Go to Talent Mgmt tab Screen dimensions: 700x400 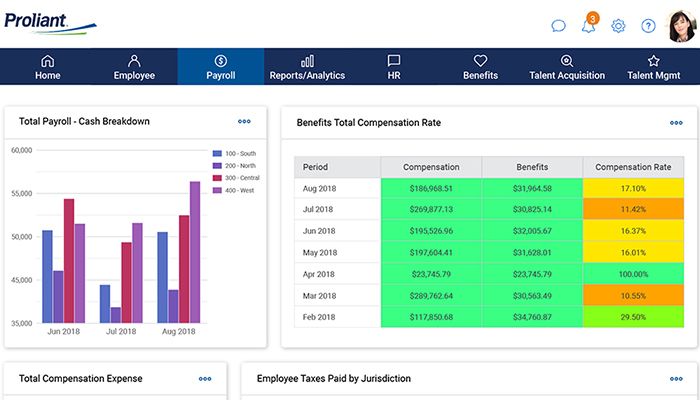click(x=653, y=67)
